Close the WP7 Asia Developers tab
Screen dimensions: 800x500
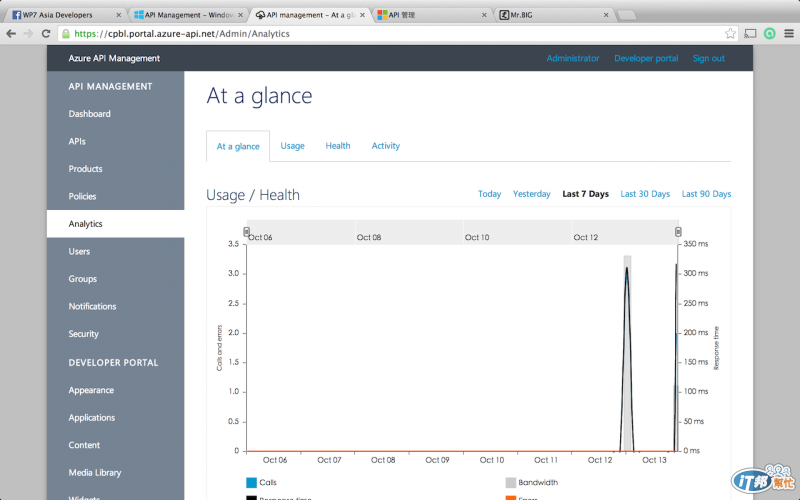click(x=118, y=15)
